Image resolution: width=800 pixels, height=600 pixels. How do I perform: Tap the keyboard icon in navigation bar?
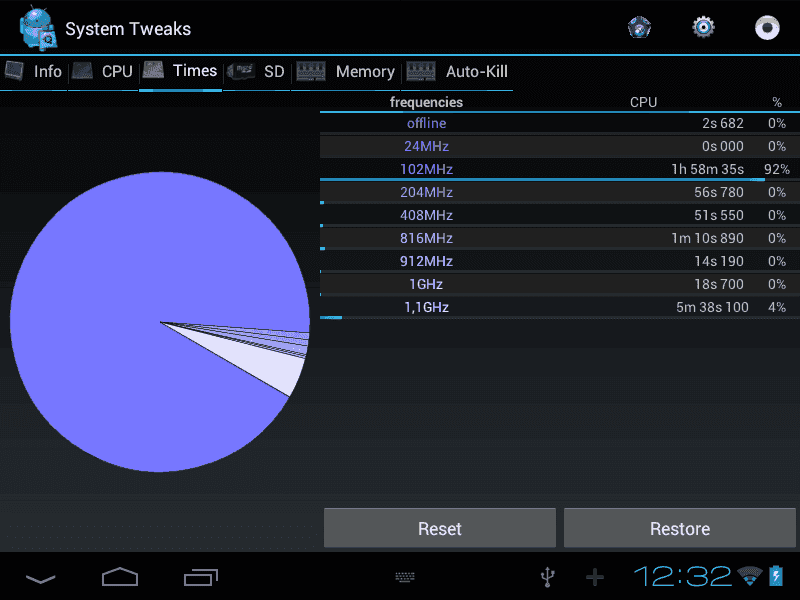(405, 577)
